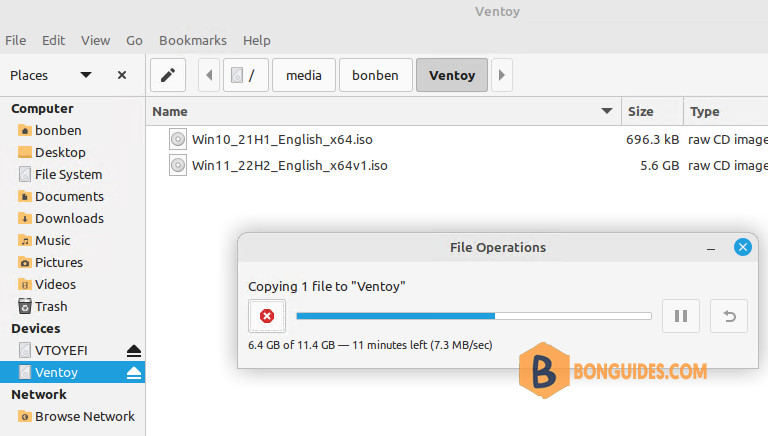Screen dimensions: 768x436
Task: Select the Ventoy path bar button
Action: [x=452, y=75]
